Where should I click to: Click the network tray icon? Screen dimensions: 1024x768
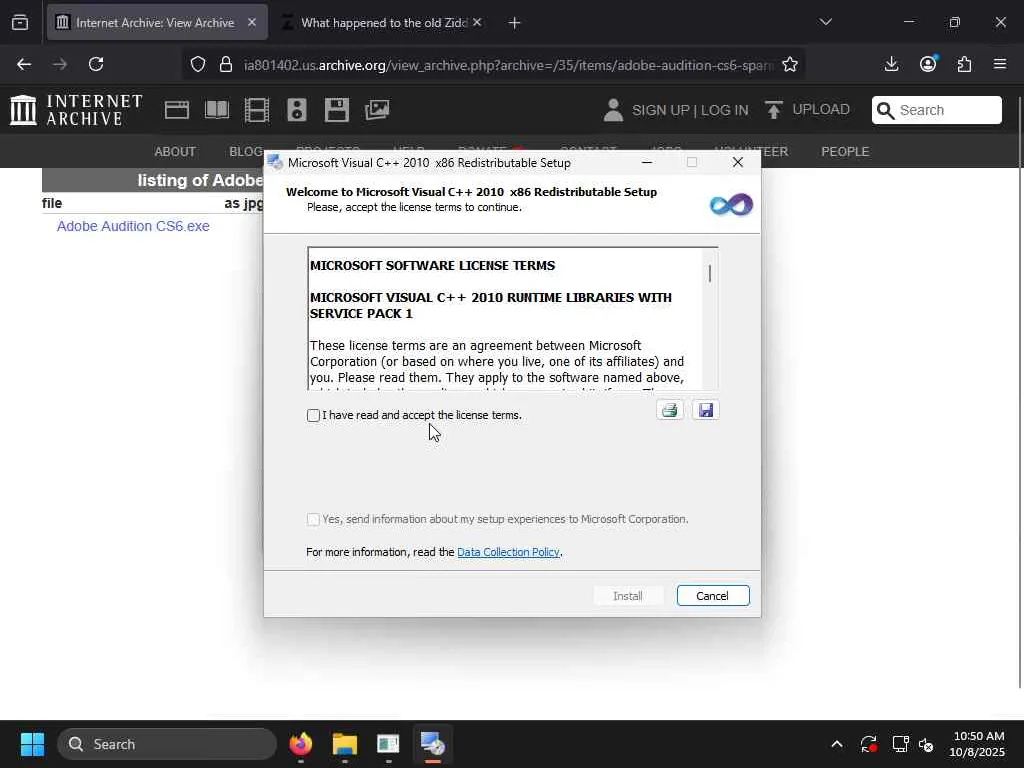click(900, 744)
